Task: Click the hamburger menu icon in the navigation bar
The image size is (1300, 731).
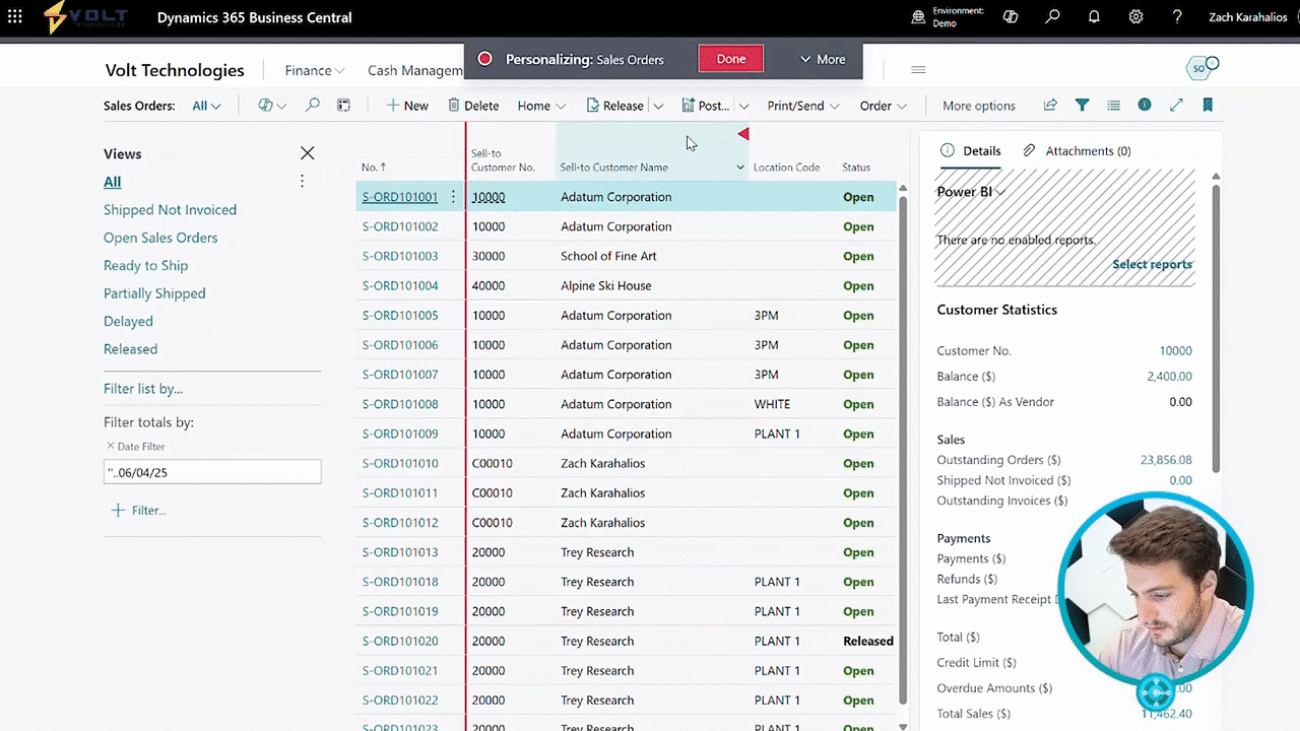Action: (x=918, y=70)
